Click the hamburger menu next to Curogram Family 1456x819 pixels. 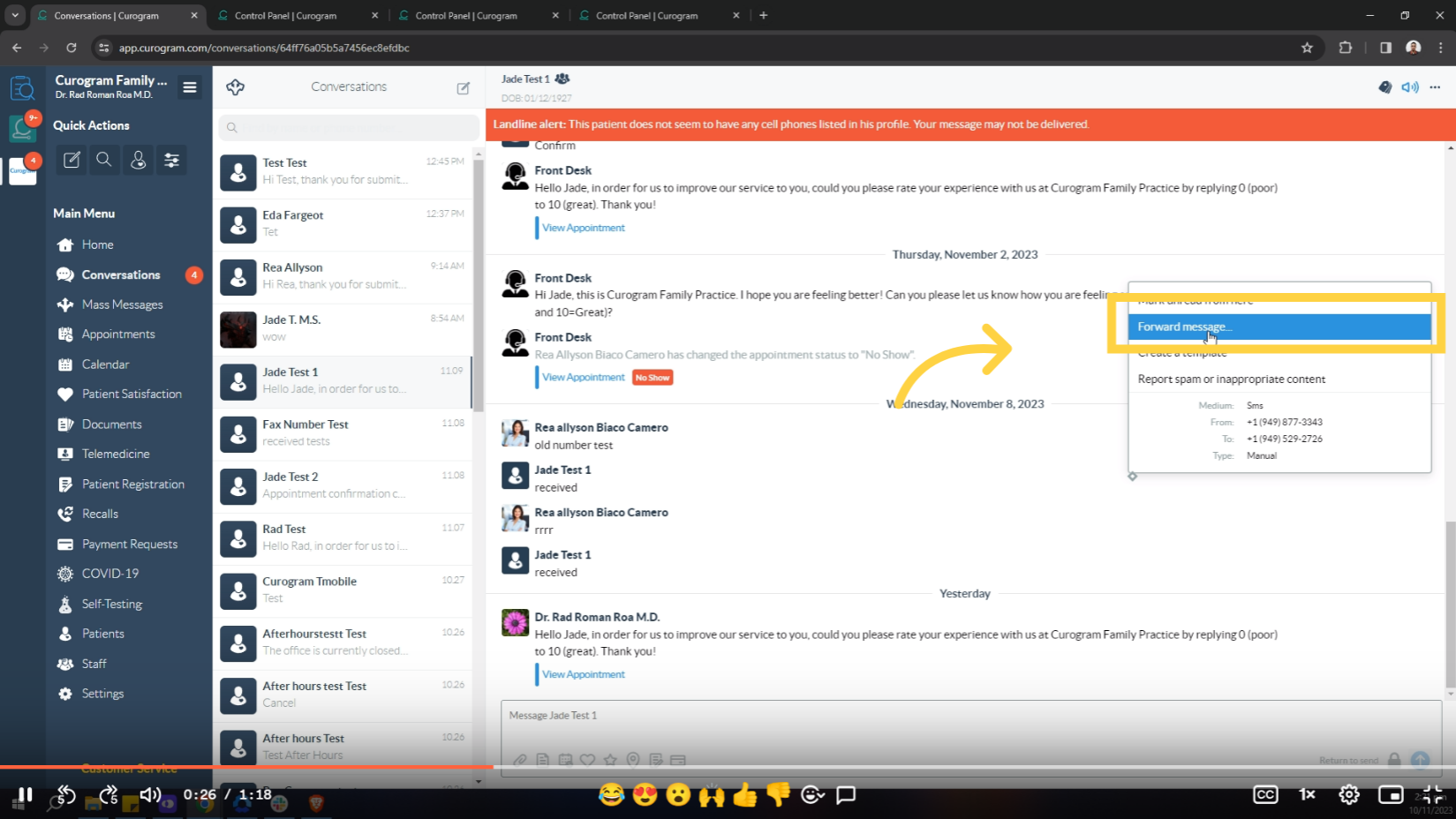point(190,86)
